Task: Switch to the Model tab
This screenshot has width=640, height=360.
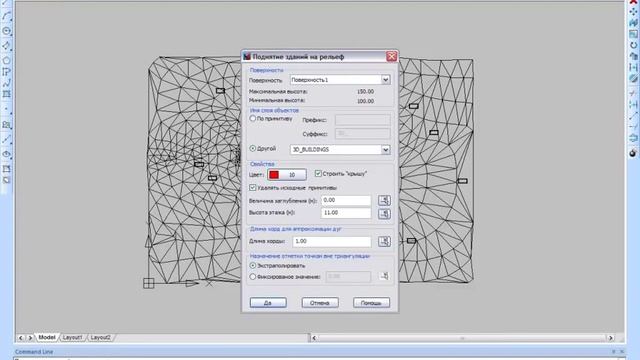Action: pos(47,338)
